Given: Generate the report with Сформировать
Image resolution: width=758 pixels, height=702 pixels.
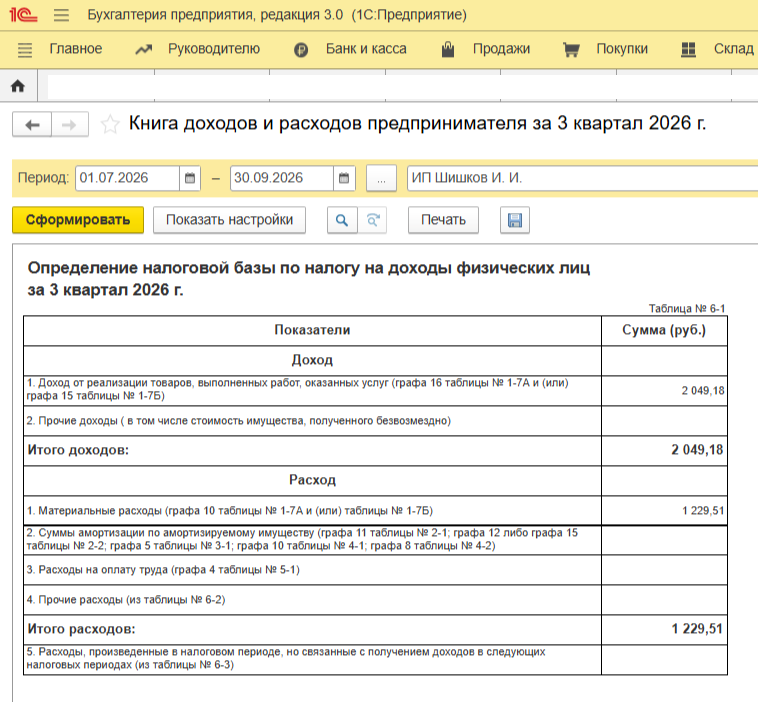Looking at the screenshot, I should (x=78, y=220).
